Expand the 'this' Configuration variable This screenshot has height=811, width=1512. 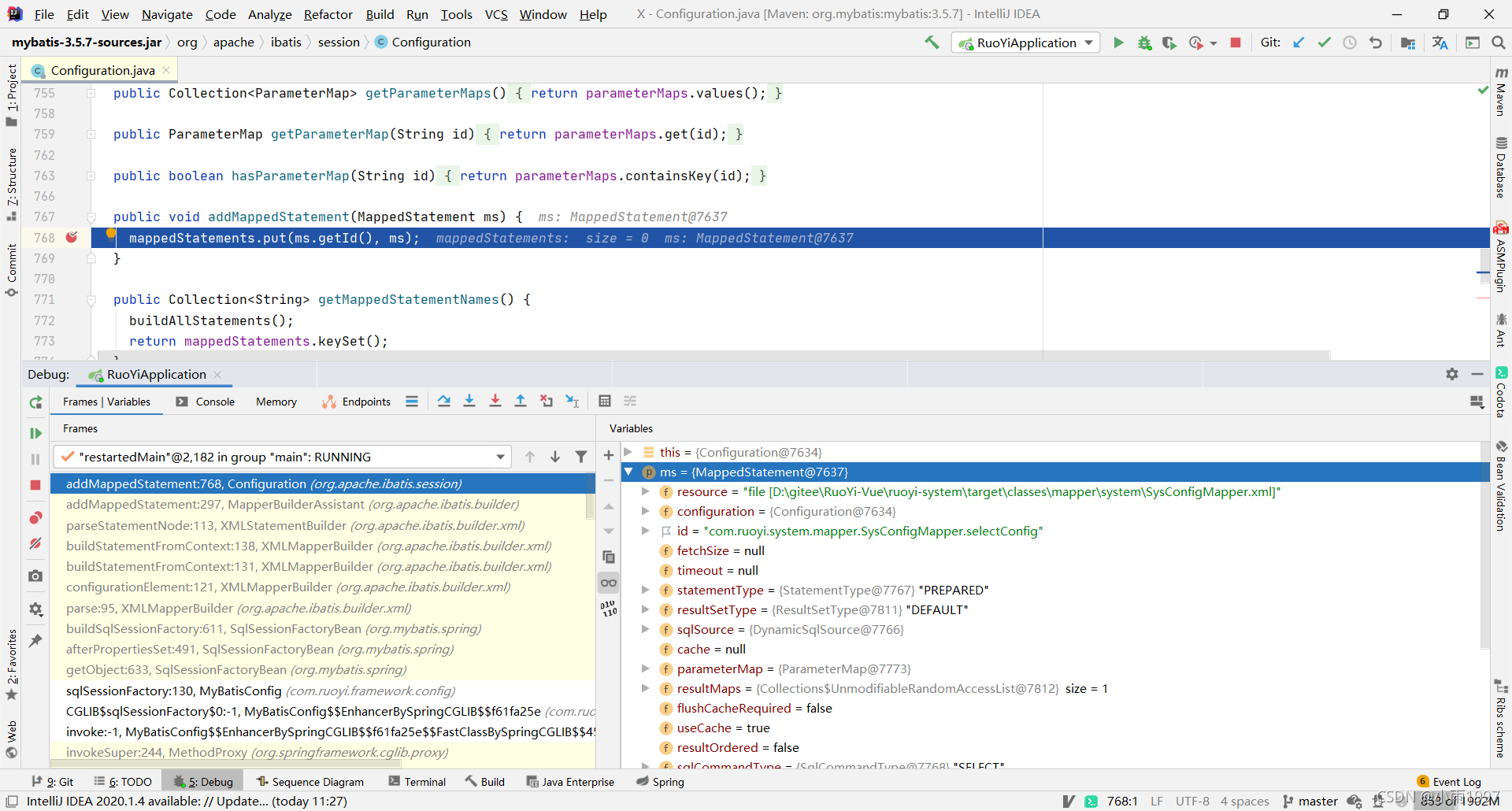(x=628, y=452)
